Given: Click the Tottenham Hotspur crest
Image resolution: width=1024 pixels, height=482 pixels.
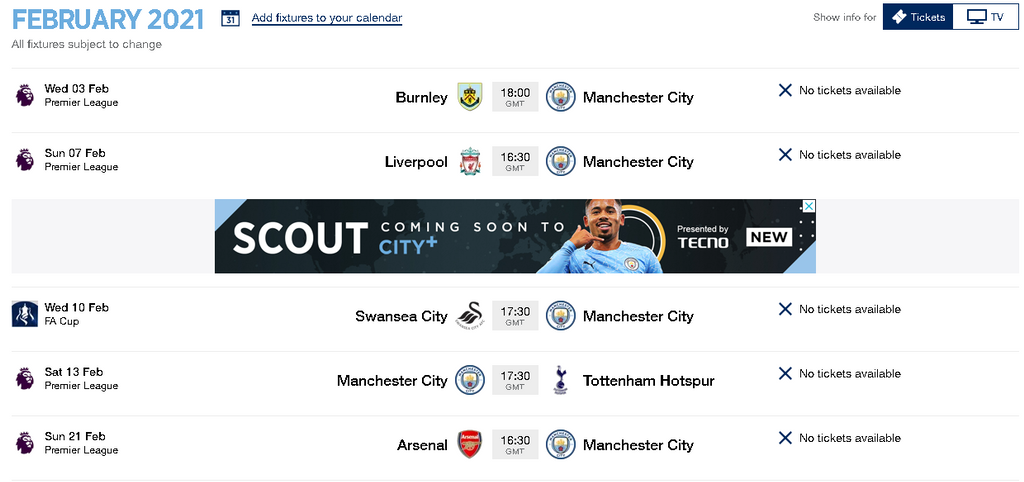Looking at the screenshot, I should coord(560,381).
